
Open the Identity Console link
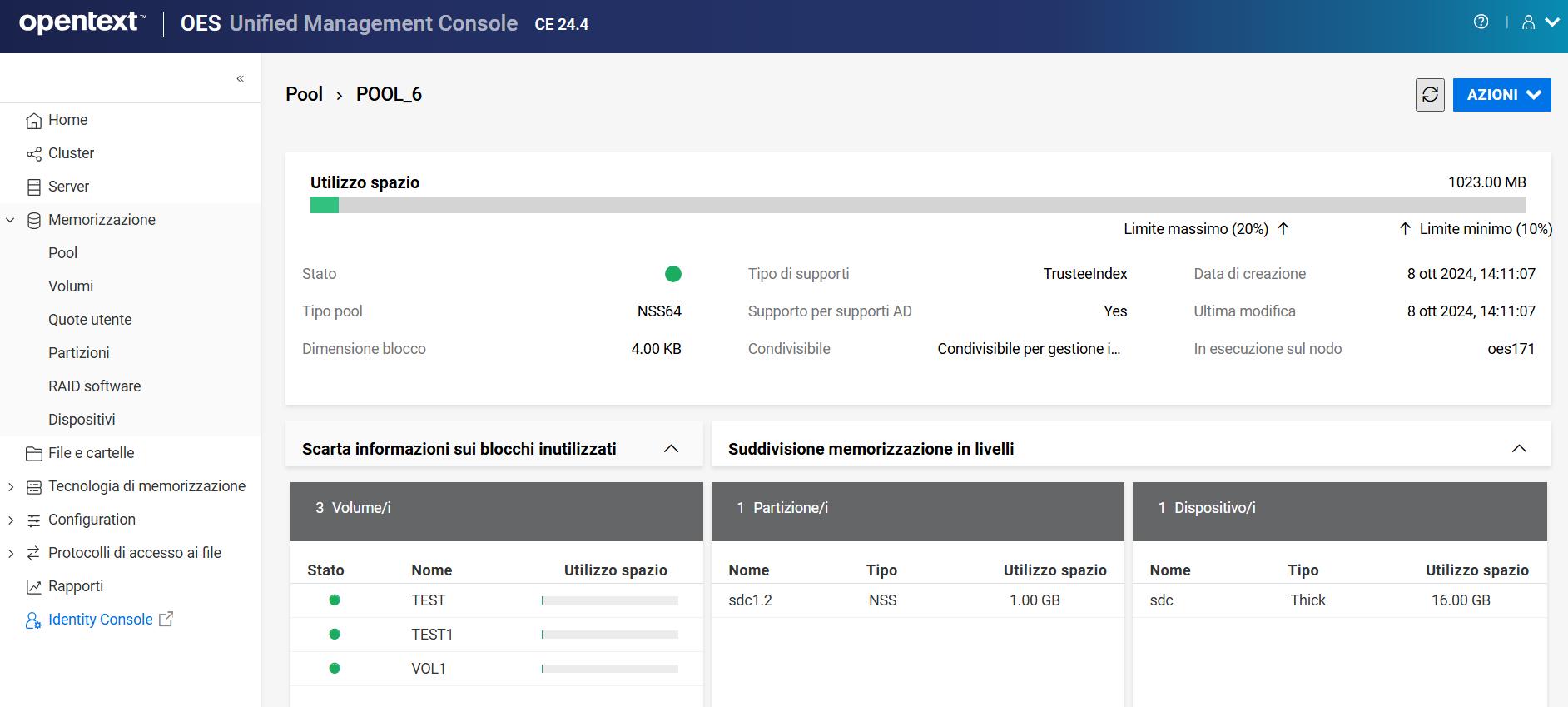100,620
